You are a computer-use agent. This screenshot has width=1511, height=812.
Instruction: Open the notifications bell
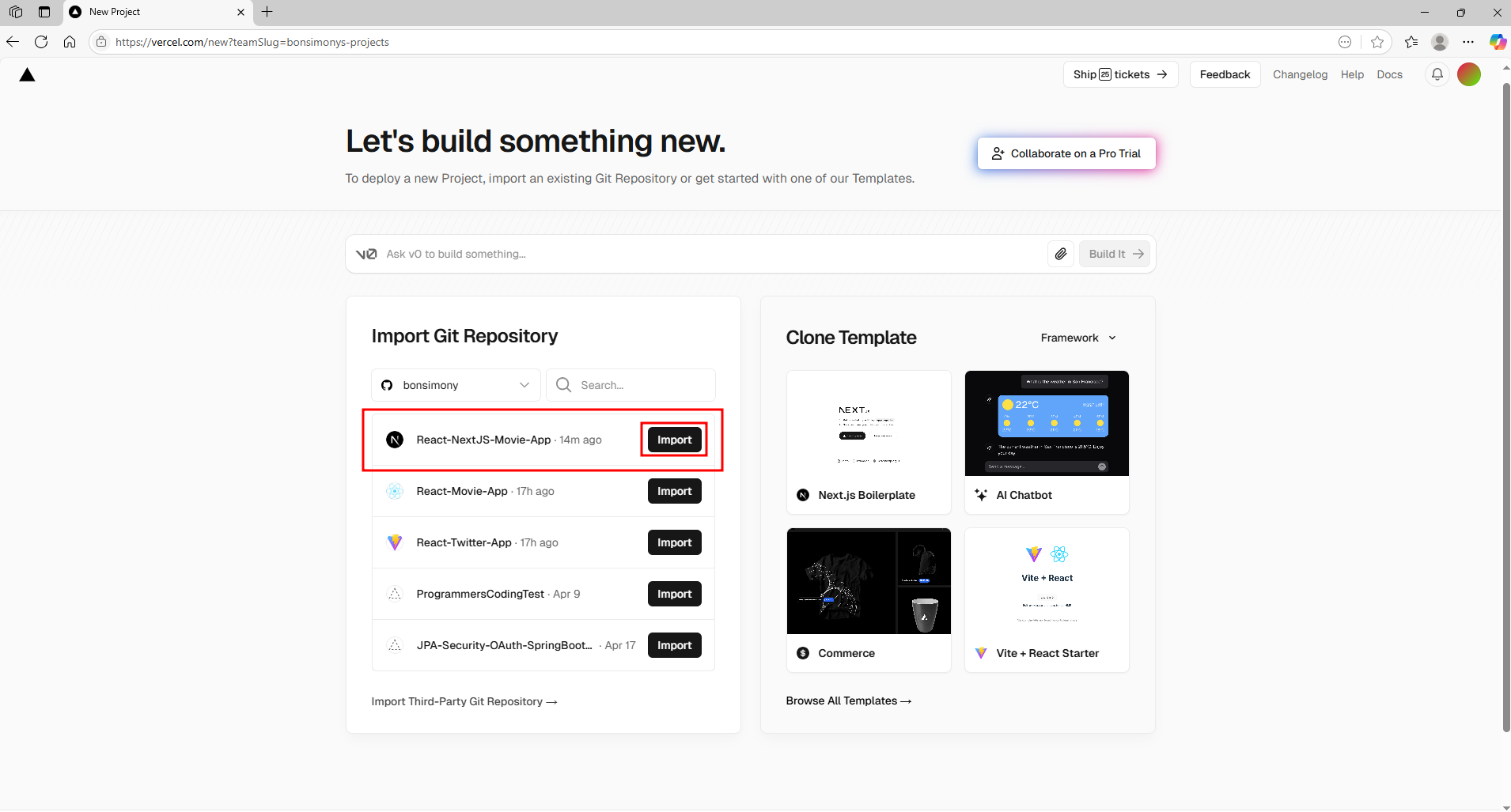click(1437, 74)
